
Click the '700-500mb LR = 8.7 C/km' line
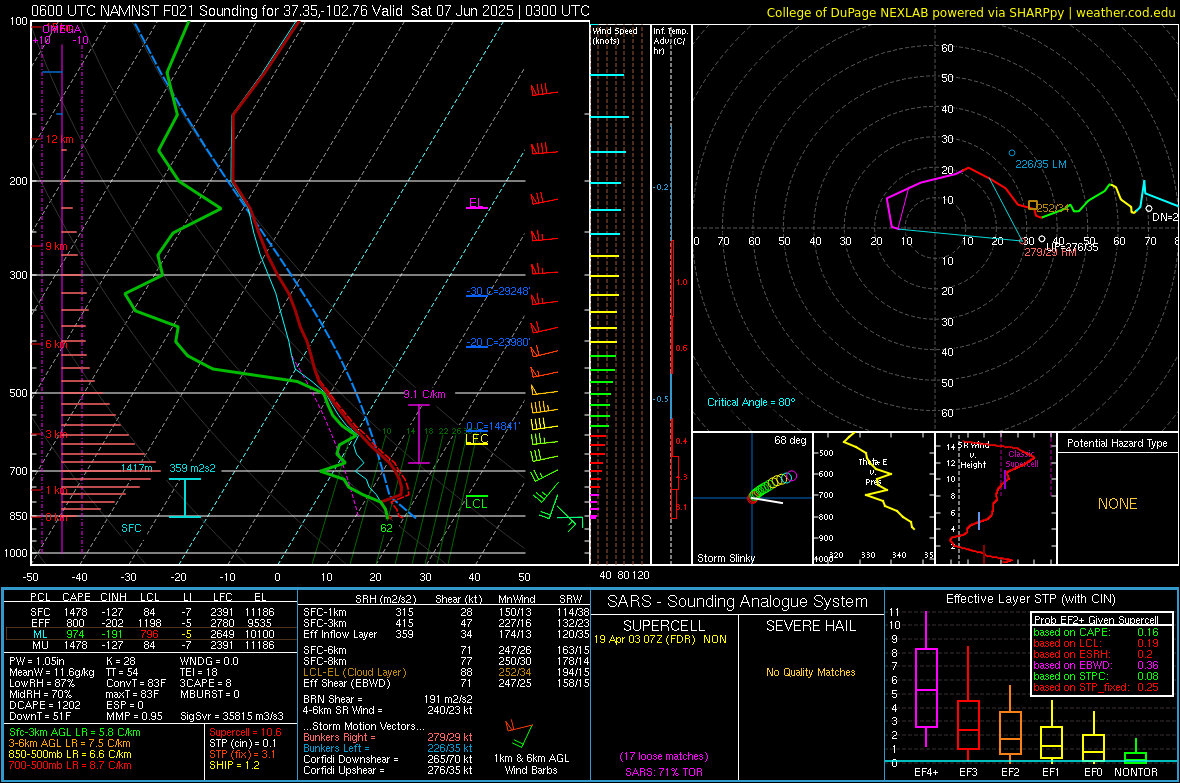pyautogui.click(x=70, y=765)
